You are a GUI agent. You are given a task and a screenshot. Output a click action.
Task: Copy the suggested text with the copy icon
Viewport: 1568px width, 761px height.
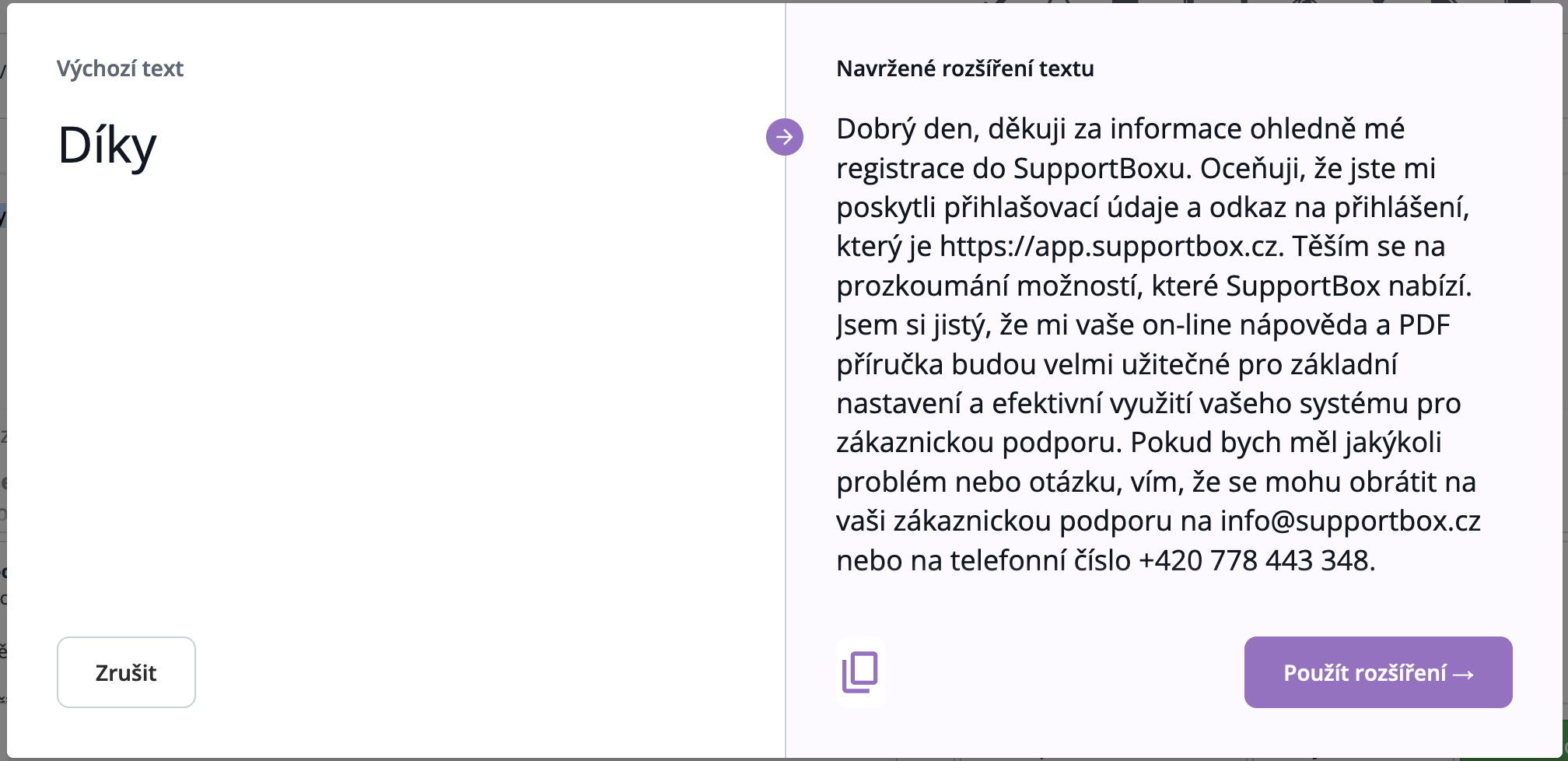tap(860, 672)
